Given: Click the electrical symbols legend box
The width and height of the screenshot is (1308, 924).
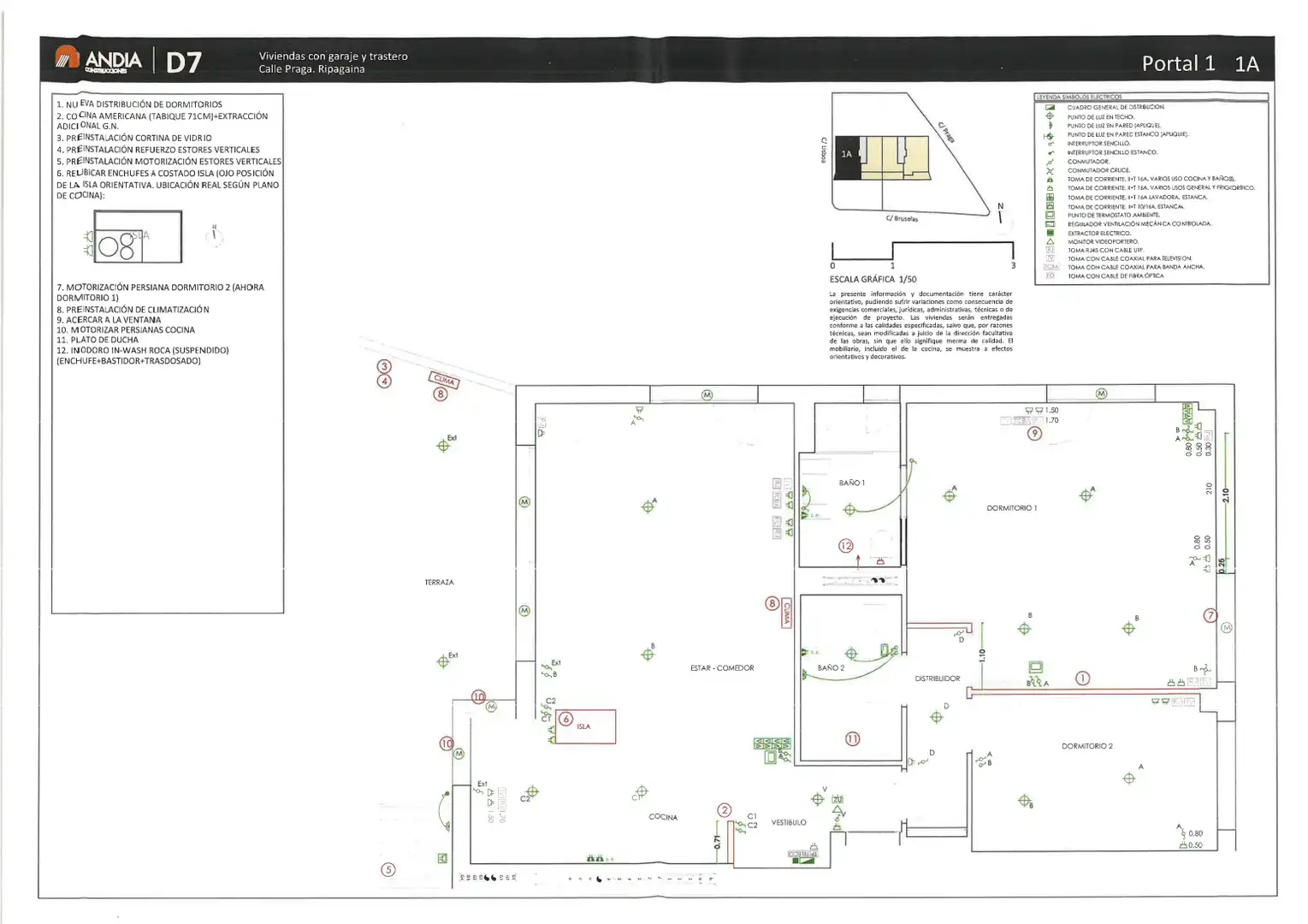Looking at the screenshot, I should tap(1151, 188).
